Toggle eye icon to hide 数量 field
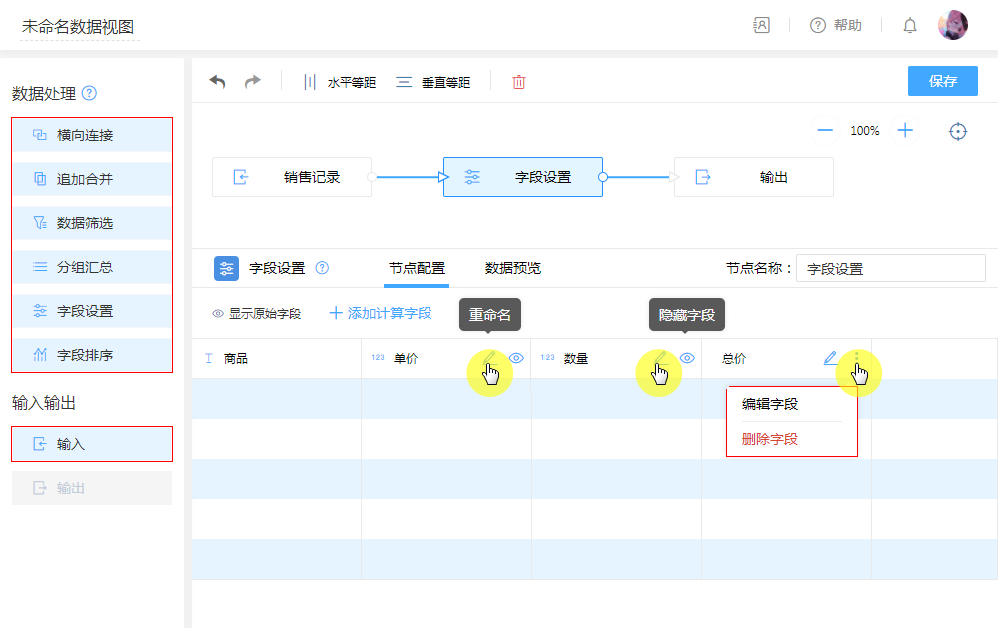 tap(687, 358)
